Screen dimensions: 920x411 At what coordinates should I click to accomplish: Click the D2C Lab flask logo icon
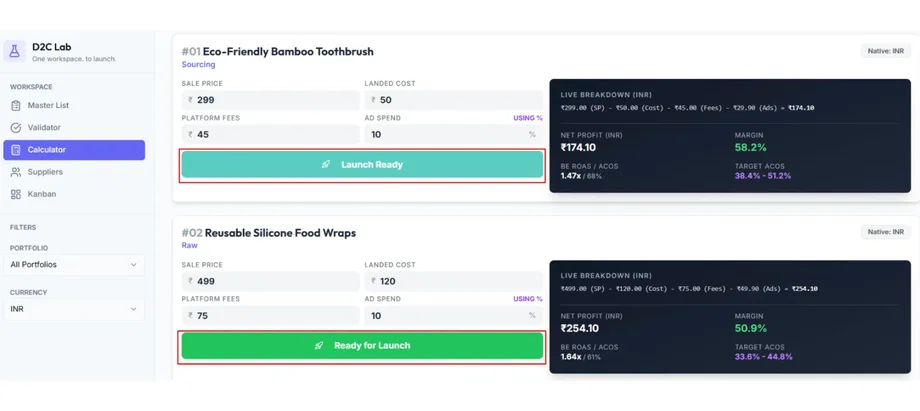(15, 51)
